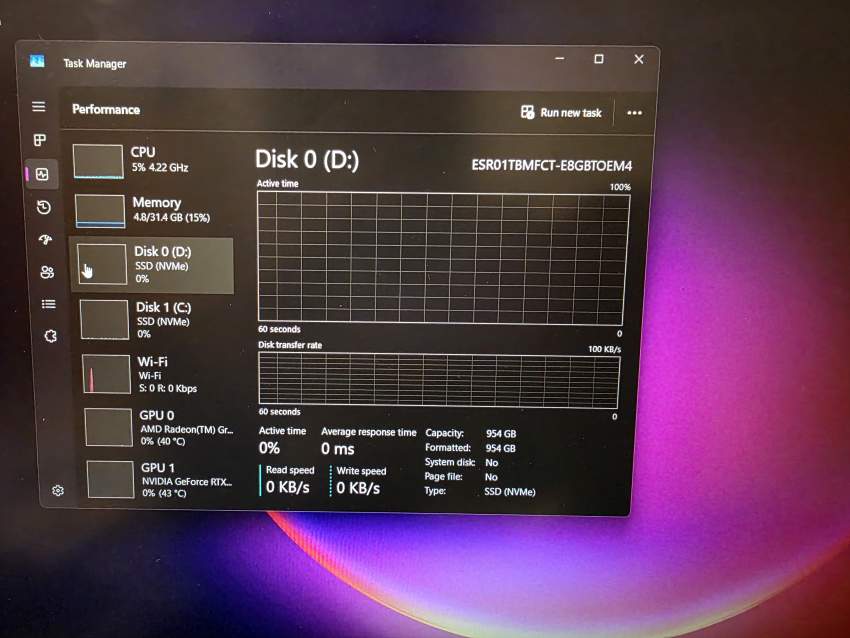Click the GPU 0 mini graph

(x=108, y=427)
